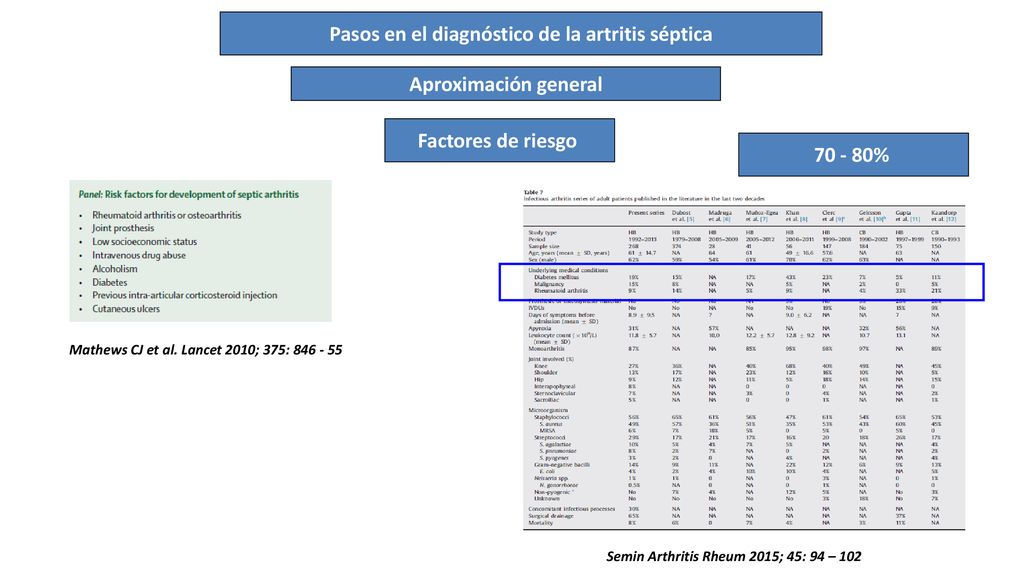Click 'Rheumatoid arthritis' table row label

click(x=560, y=291)
